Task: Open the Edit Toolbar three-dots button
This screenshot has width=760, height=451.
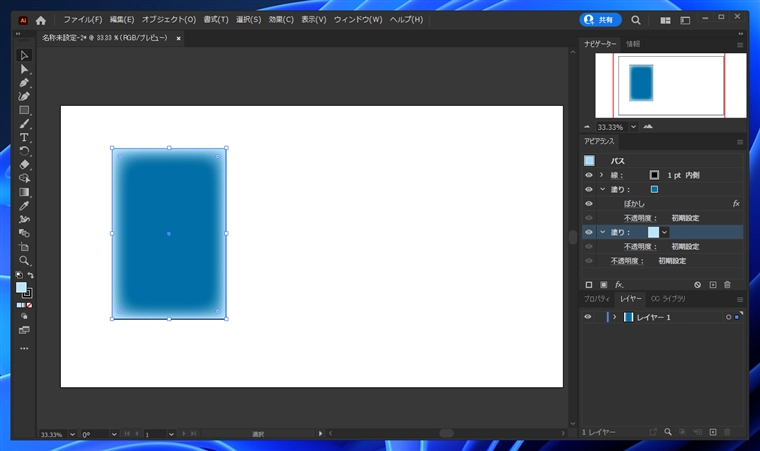Action: click(24, 348)
